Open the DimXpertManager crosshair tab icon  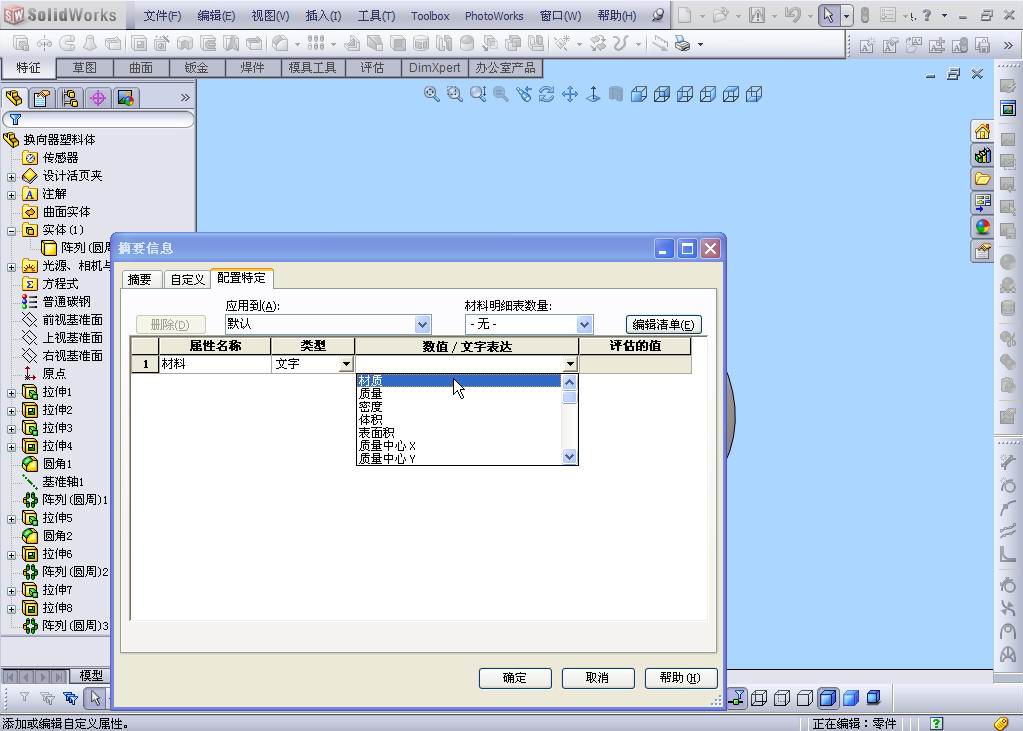(x=98, y=98)
